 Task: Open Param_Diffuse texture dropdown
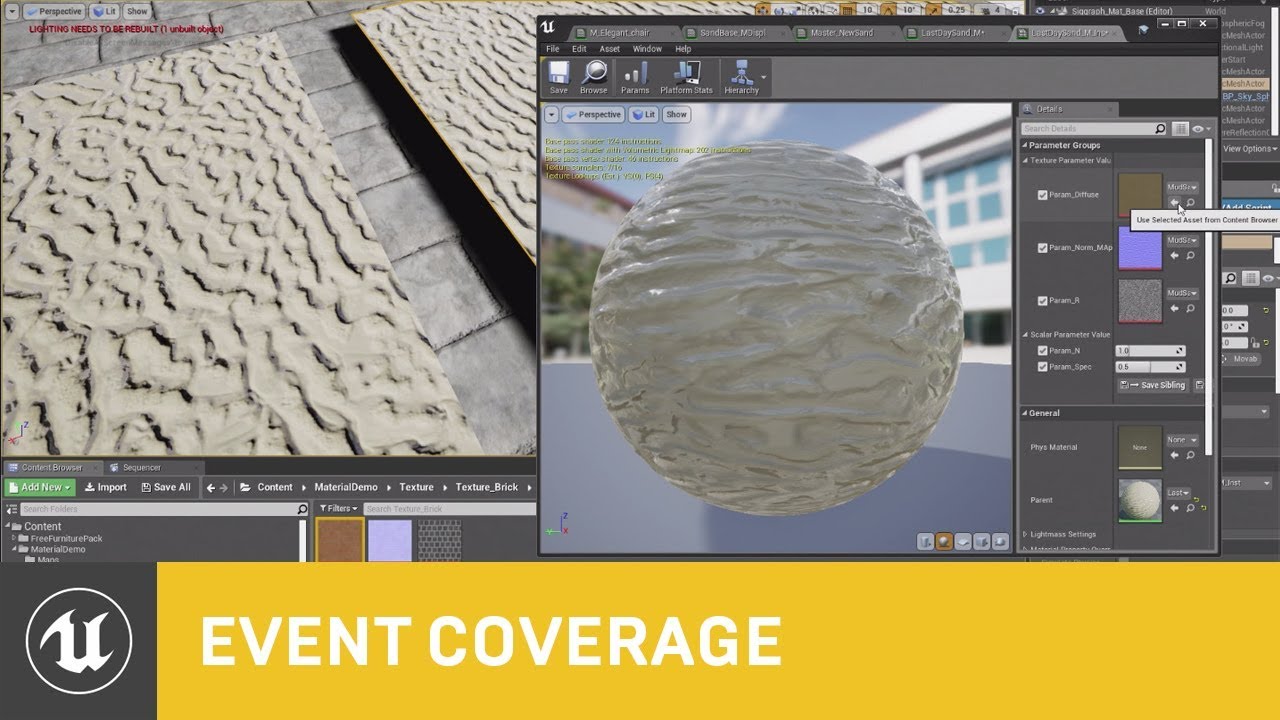click(x=1182, y=188)
